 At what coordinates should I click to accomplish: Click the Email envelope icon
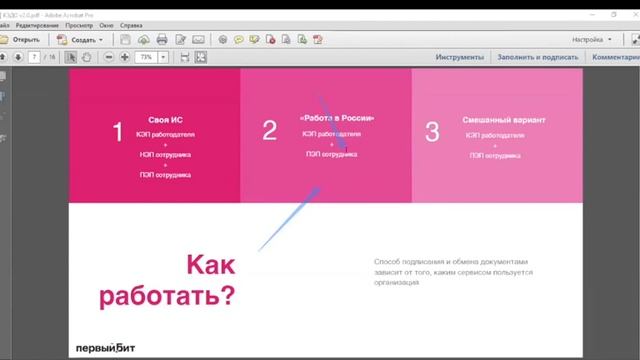click(198, 40)
